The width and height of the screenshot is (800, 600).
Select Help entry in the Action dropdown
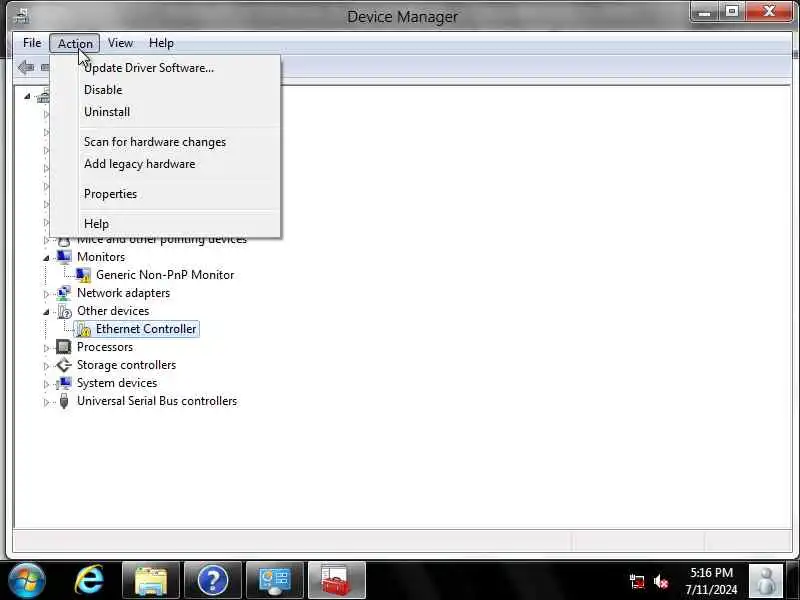[x=96, y=223]
